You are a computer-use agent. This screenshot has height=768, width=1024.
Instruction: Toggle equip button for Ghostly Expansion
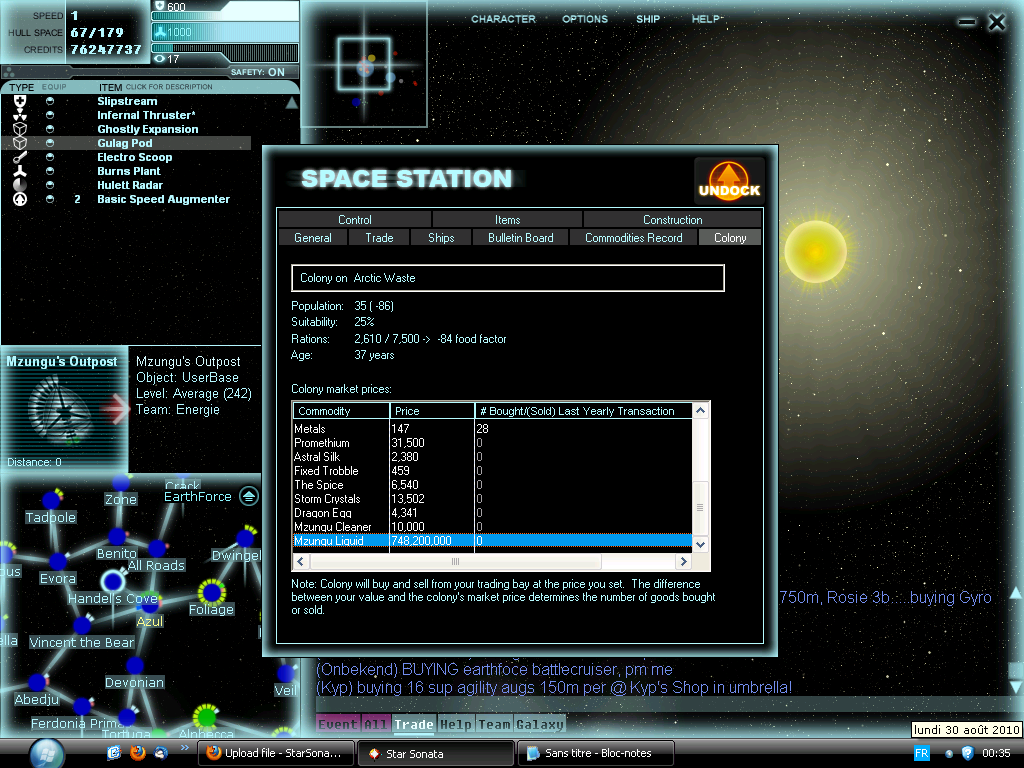50,129
